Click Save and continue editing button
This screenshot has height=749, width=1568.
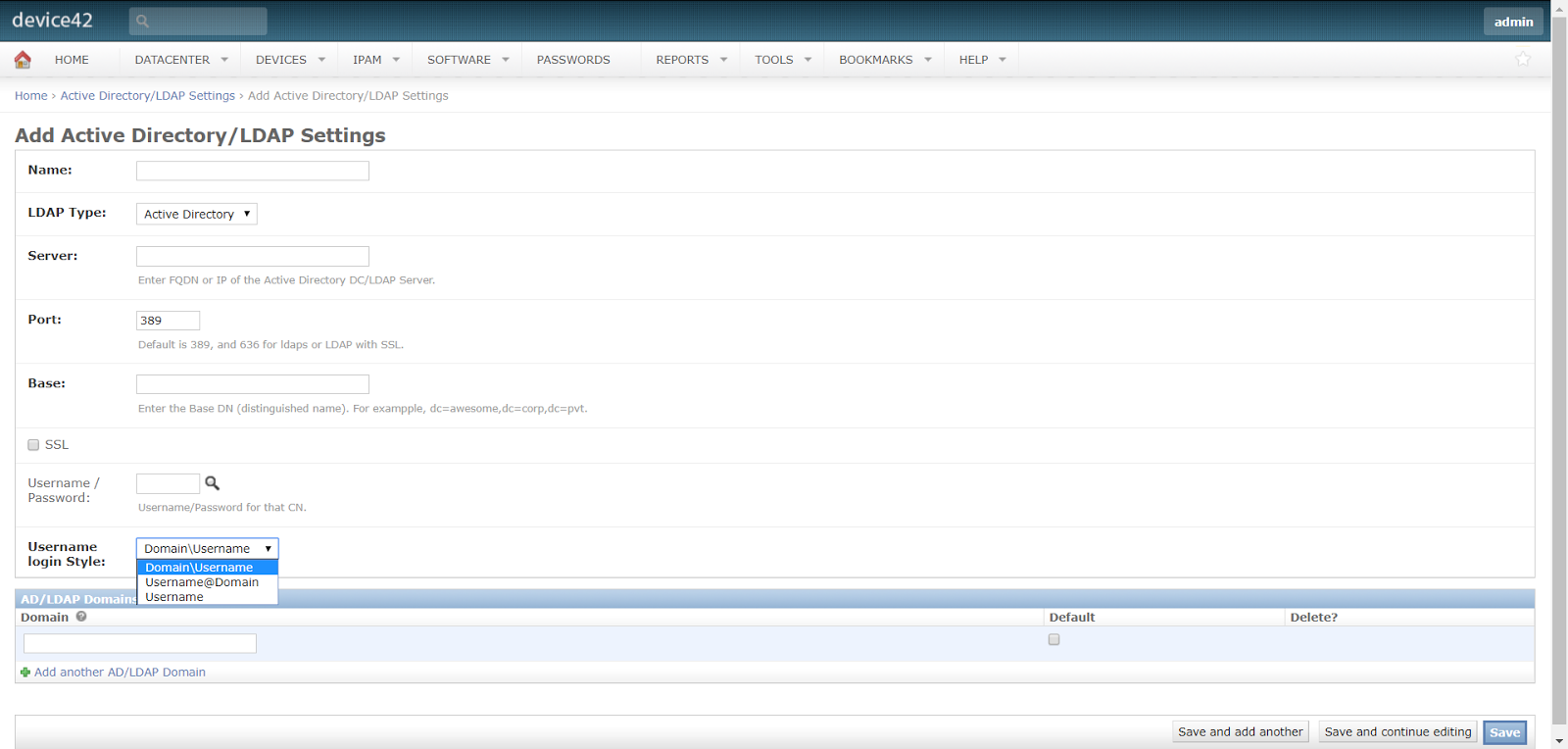[1396, 732]
